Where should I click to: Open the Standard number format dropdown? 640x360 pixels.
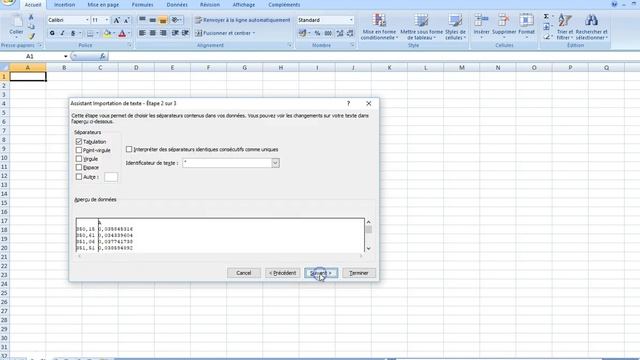351,20
